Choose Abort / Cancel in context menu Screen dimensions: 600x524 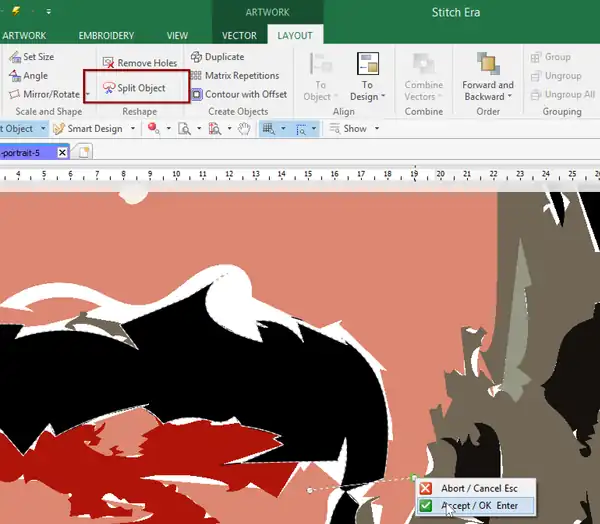[476, 488]
